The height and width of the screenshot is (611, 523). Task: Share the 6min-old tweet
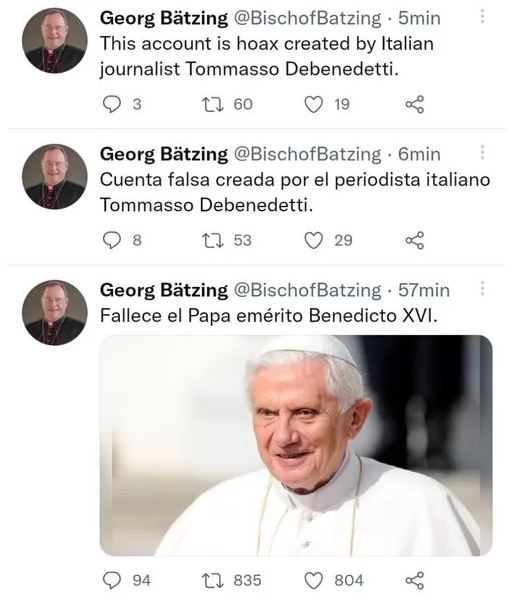415,240
